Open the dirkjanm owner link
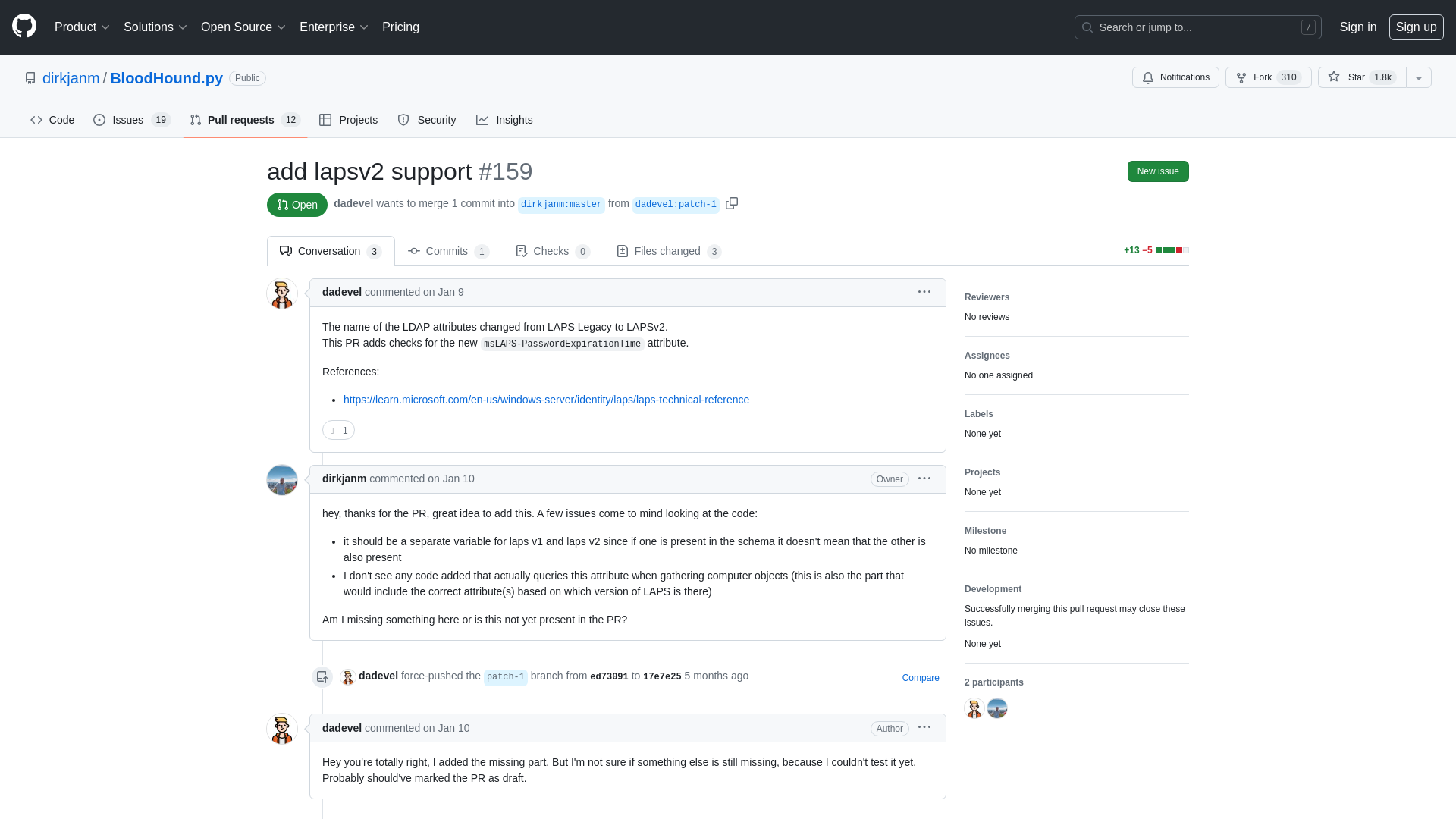This screenshot has height=819, width=1456. point(71,78)
